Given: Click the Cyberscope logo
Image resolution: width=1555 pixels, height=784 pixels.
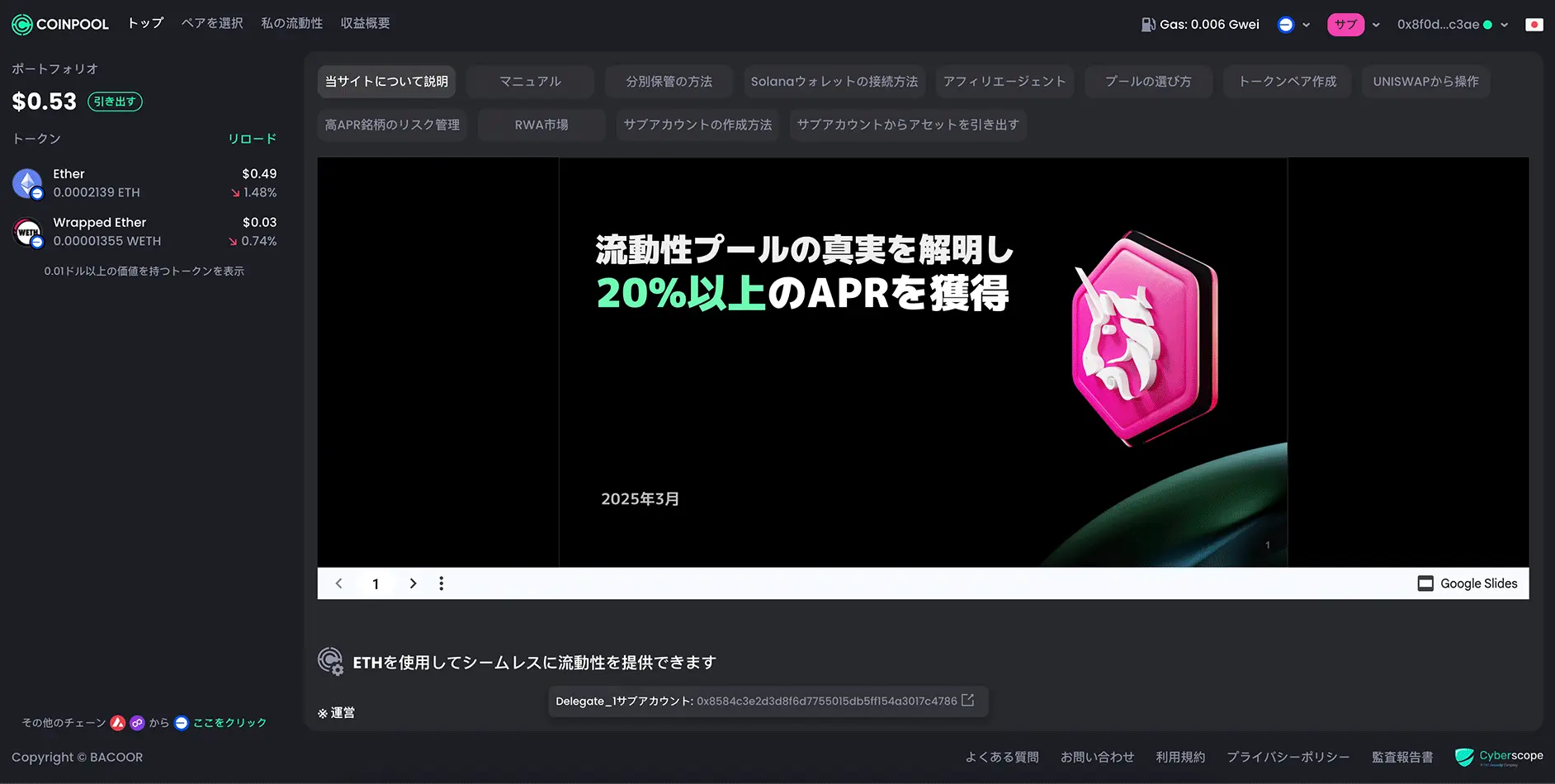Looking at the screenshot, I should 1499,757.
